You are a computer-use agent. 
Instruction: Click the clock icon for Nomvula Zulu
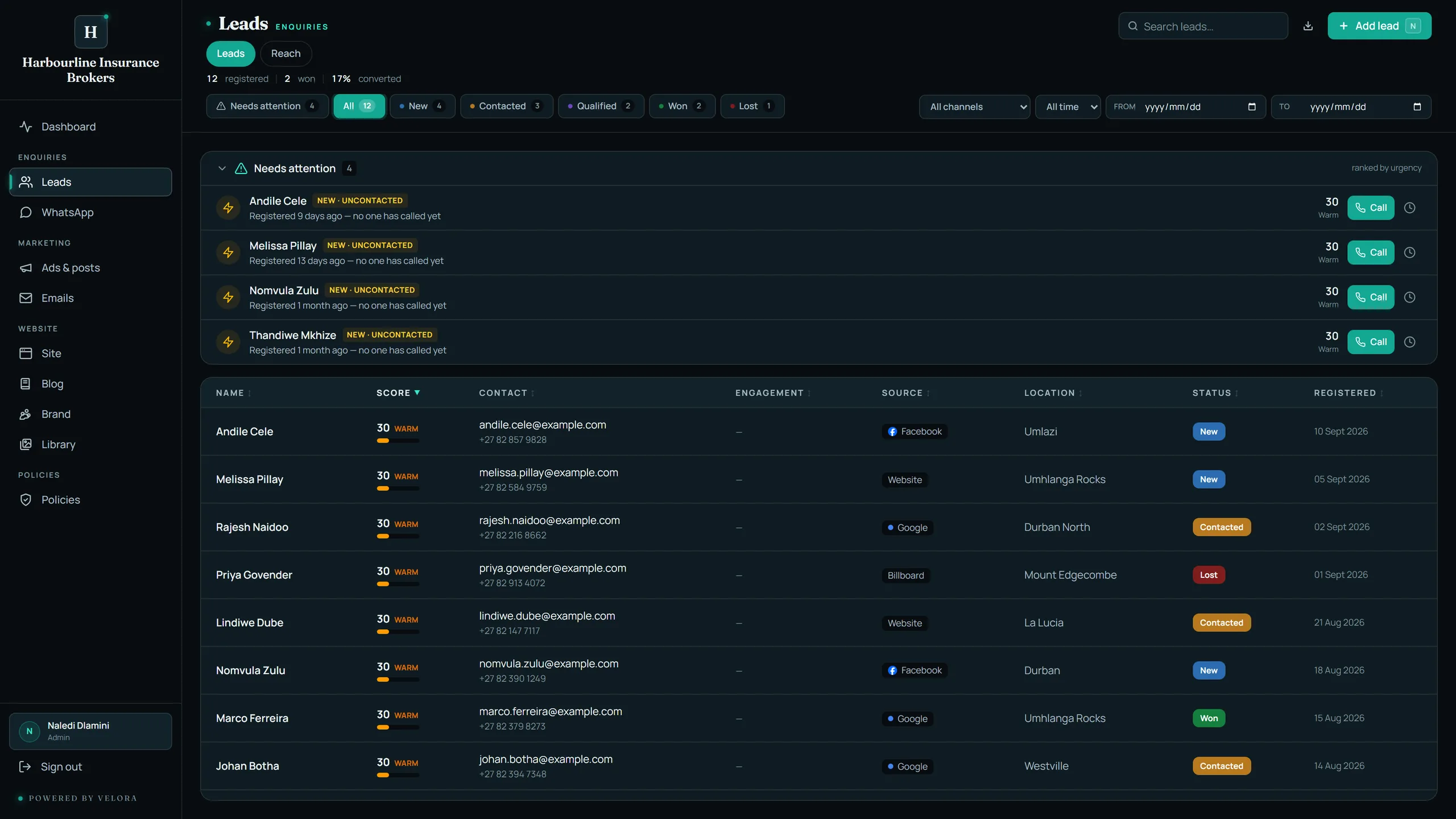(1409, 297)
